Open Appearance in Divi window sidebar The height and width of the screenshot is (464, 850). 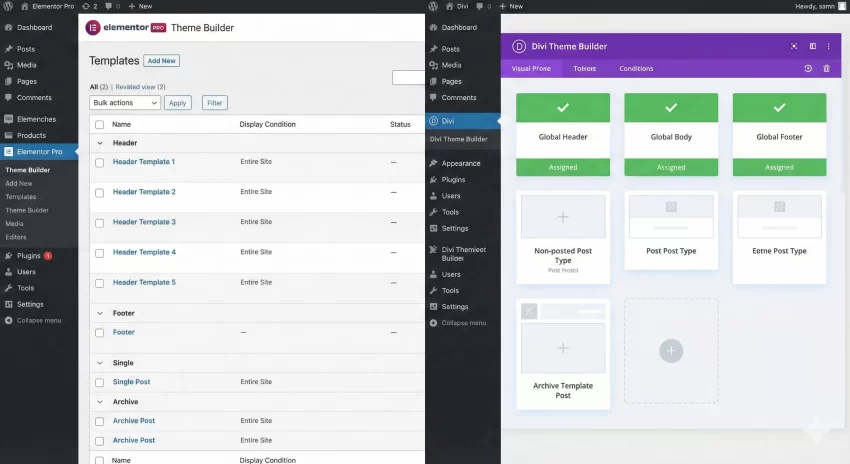[x=463, y=164]
